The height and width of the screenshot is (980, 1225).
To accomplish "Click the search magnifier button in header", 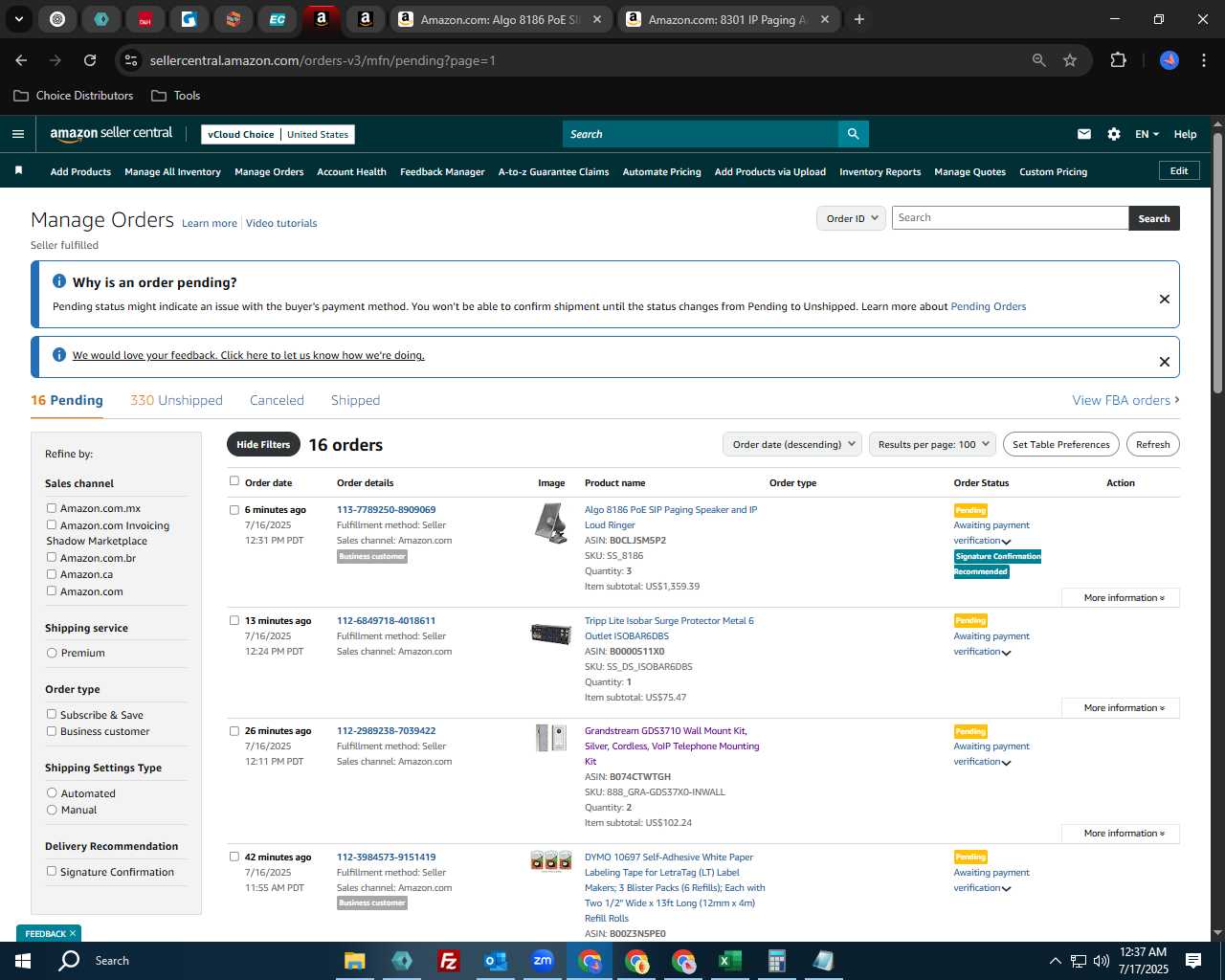I will [x=853, y=134].
